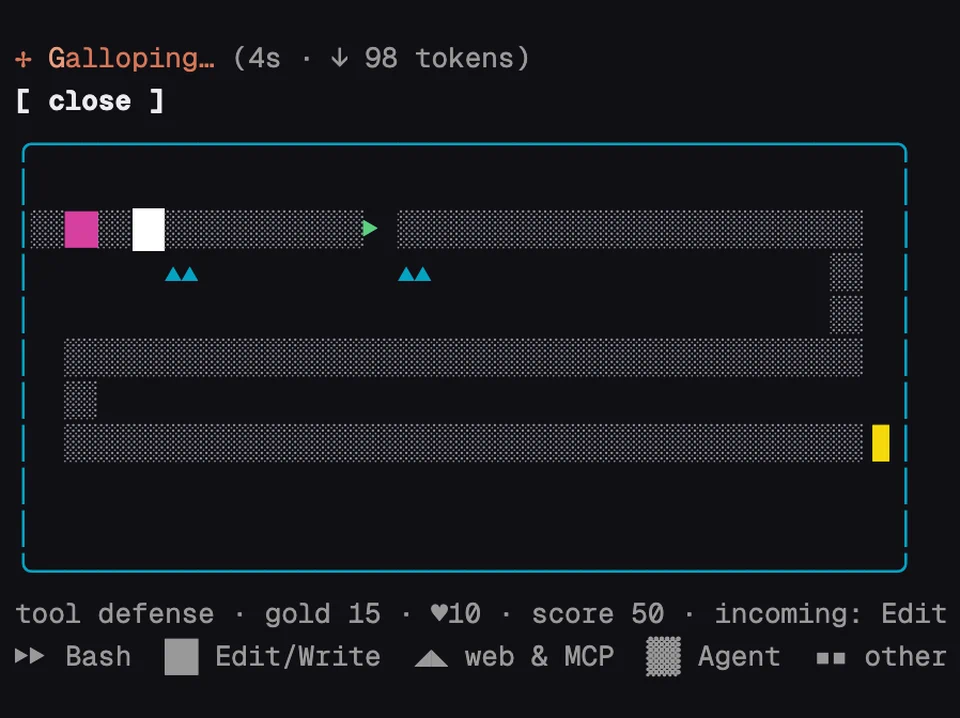Screen dimensions: 960x718
Task: Click the magenta square on the path
Action: click(x=81, y=230)
